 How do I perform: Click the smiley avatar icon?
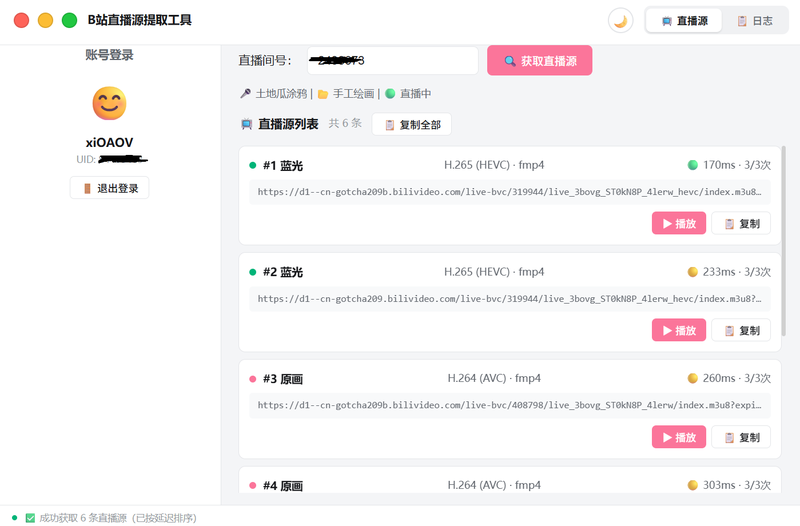tap(109, 104)
